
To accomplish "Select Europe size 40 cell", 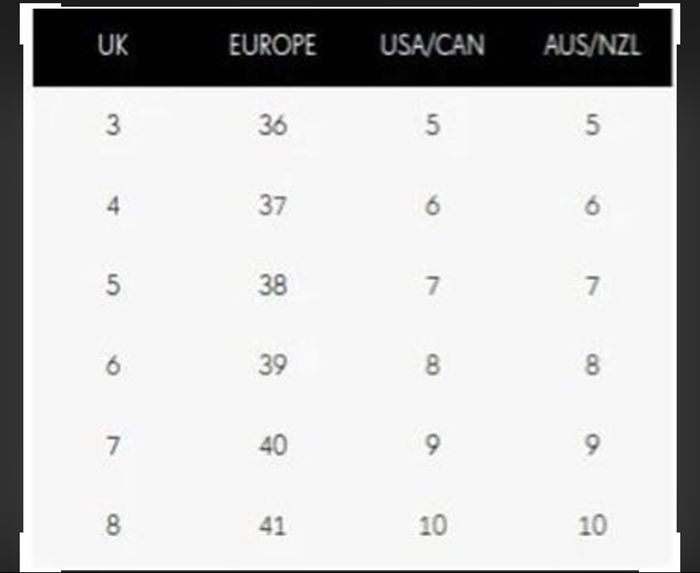I will pyautogui.click(x=272, y=445).
